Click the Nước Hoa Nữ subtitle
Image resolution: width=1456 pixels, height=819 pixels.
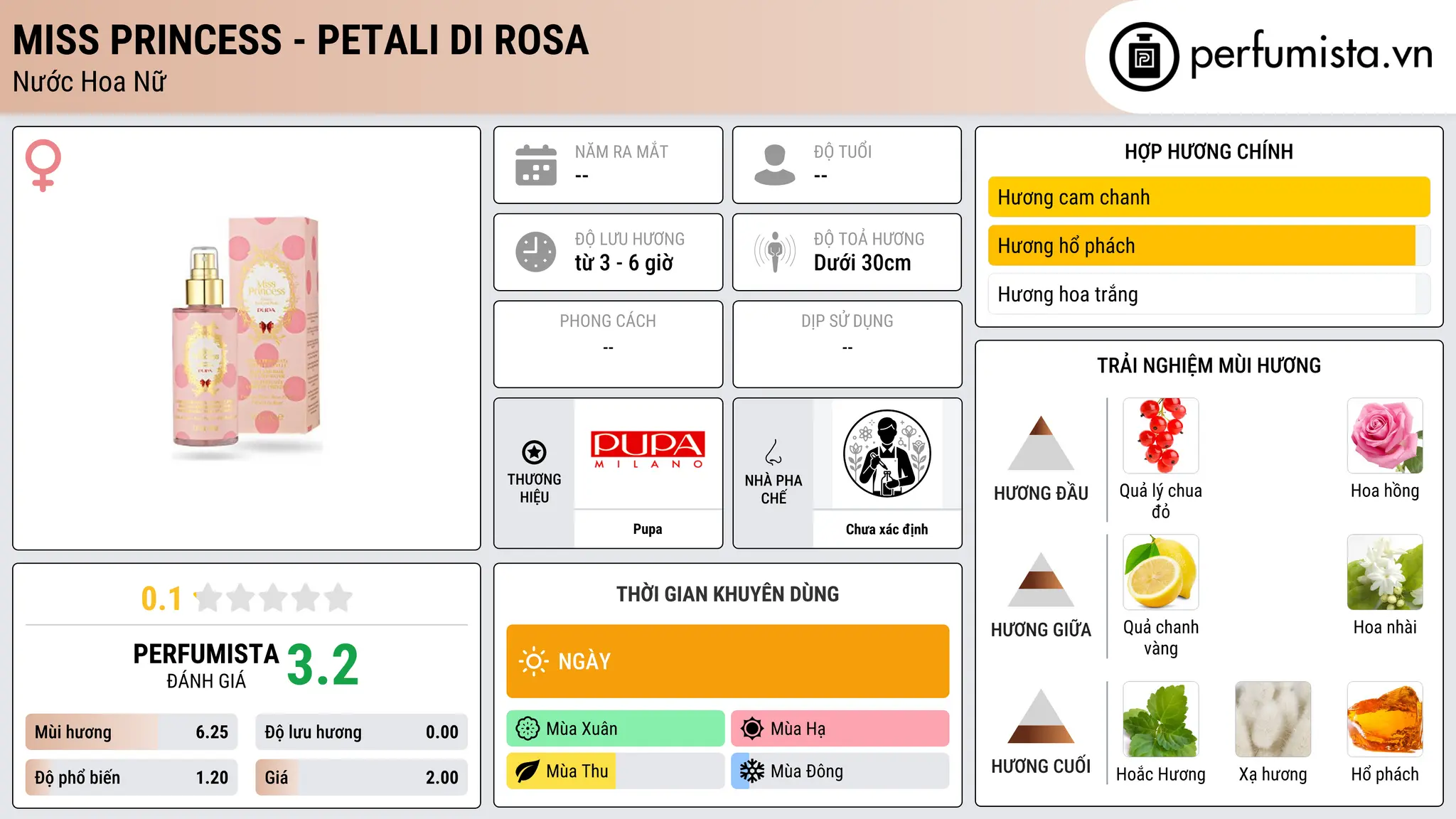90,82
